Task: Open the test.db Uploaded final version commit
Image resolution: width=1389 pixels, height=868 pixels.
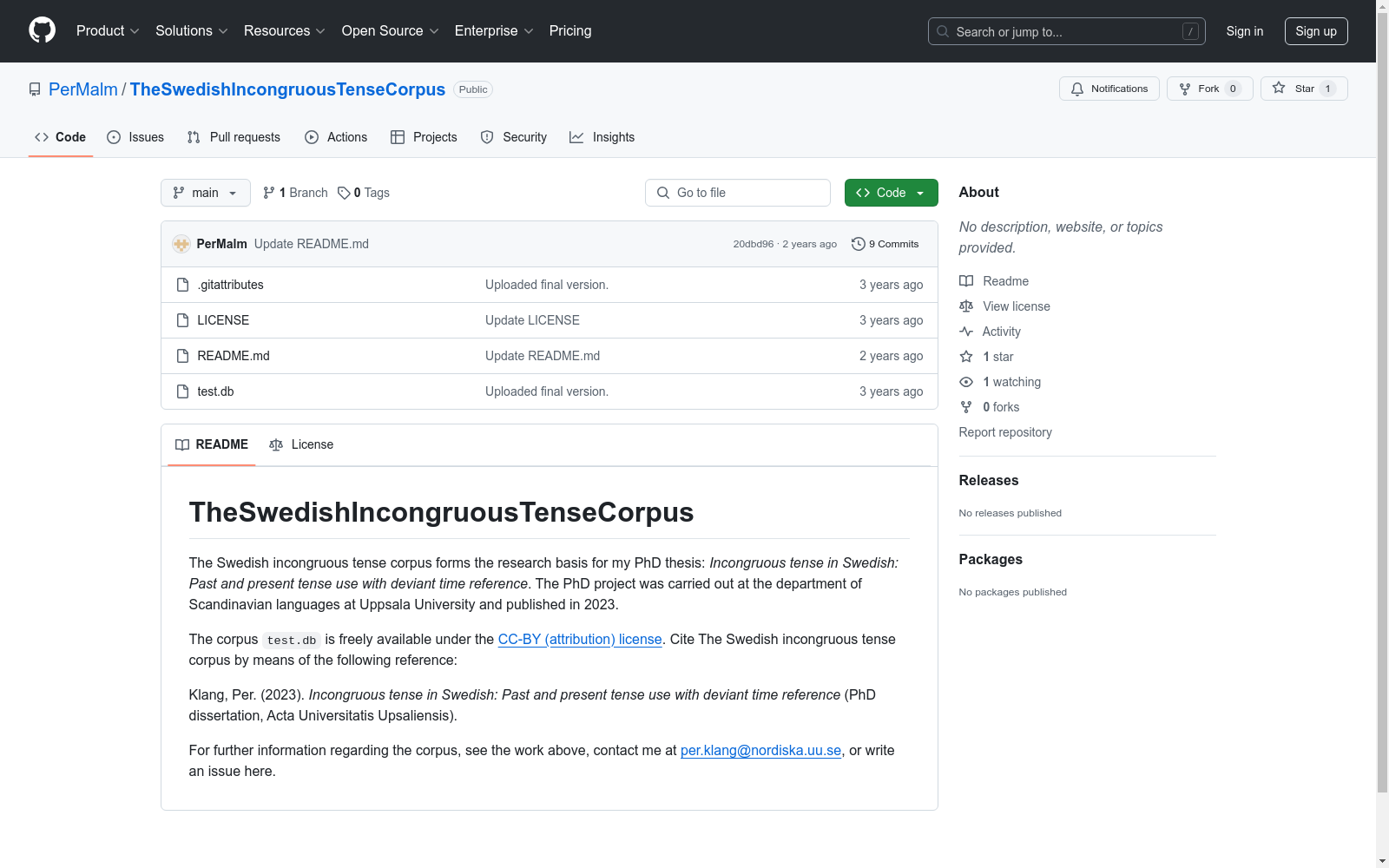Action: point(547,391)
